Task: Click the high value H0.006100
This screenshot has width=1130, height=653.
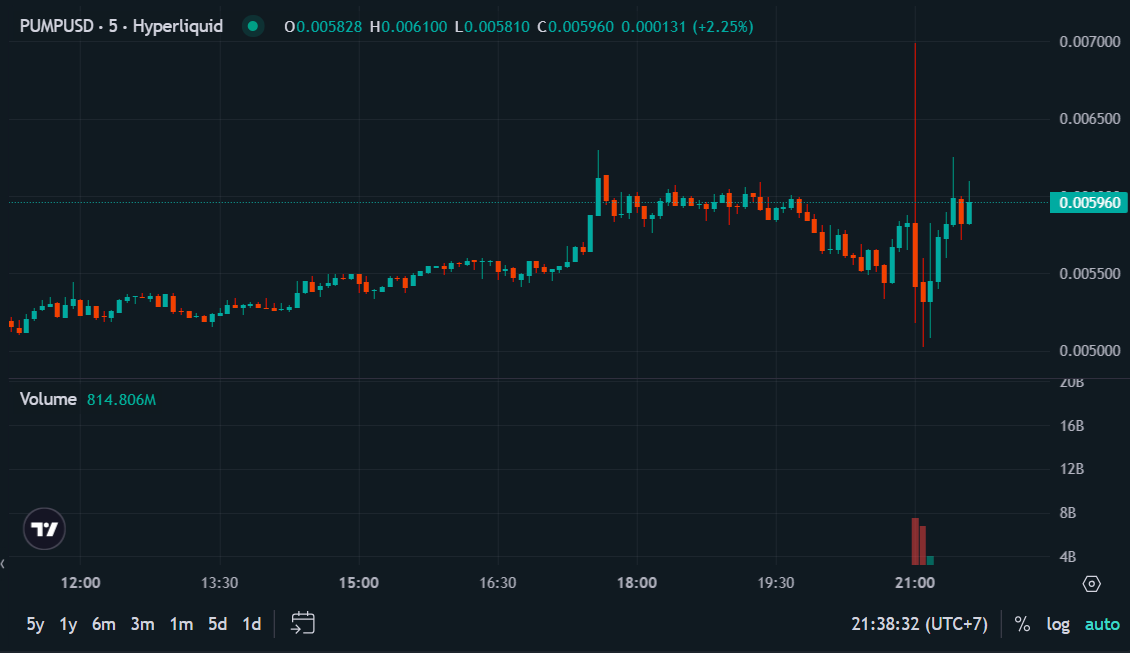Action: pyautogui.click(x=408, y=27)
